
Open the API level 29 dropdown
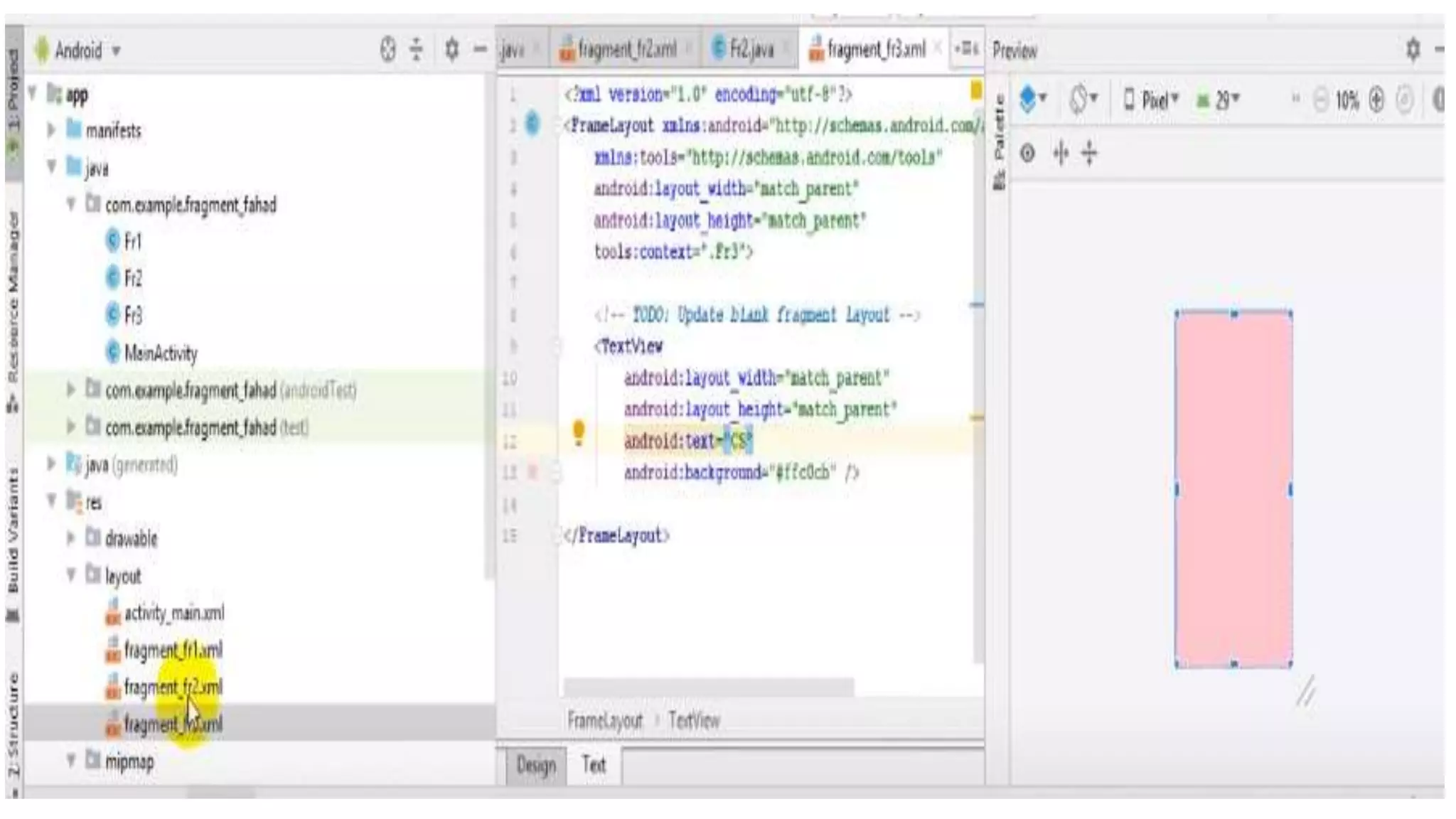(1220, 100)
